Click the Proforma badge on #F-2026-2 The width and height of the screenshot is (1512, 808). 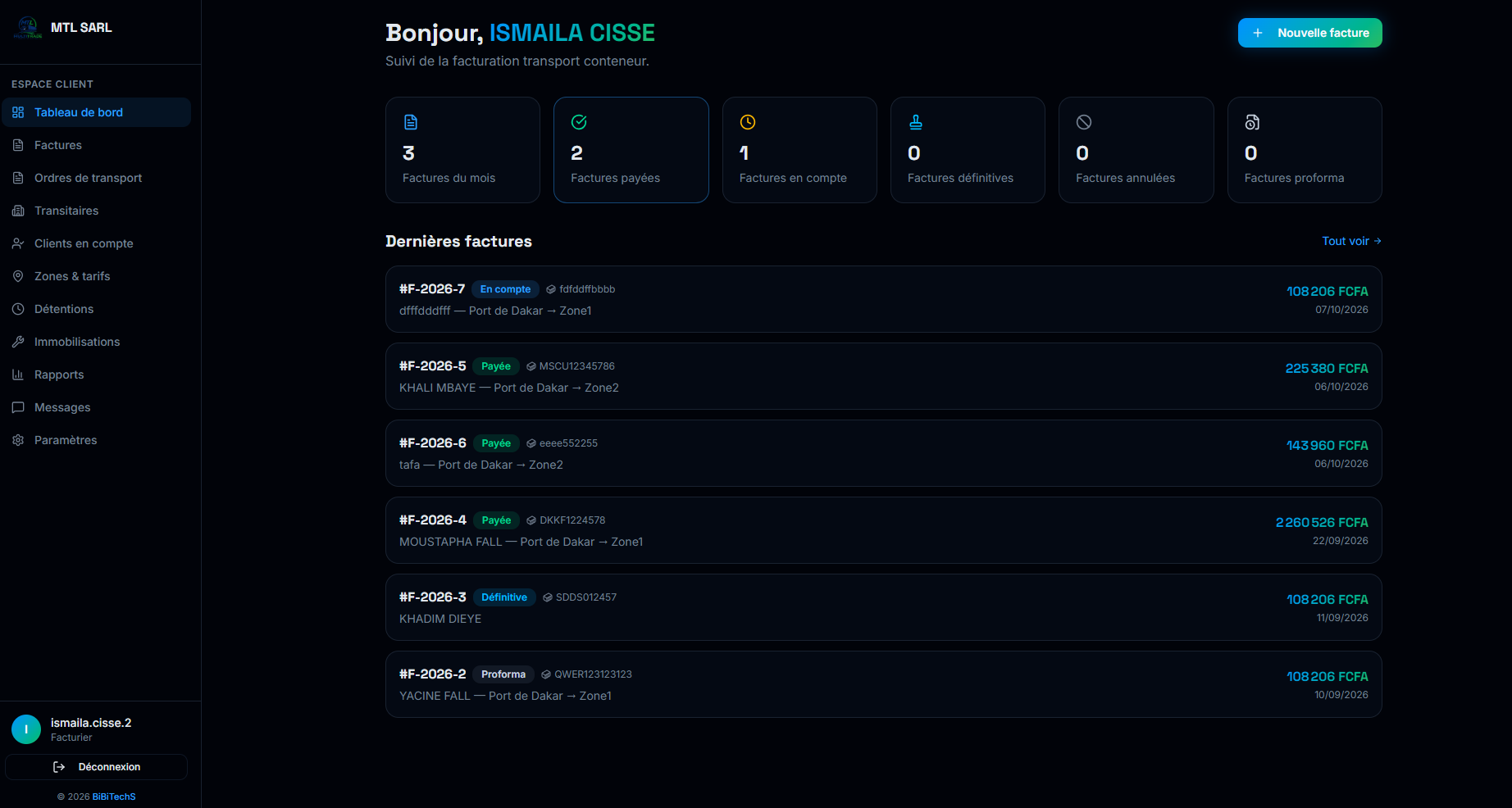pos(503,674)
